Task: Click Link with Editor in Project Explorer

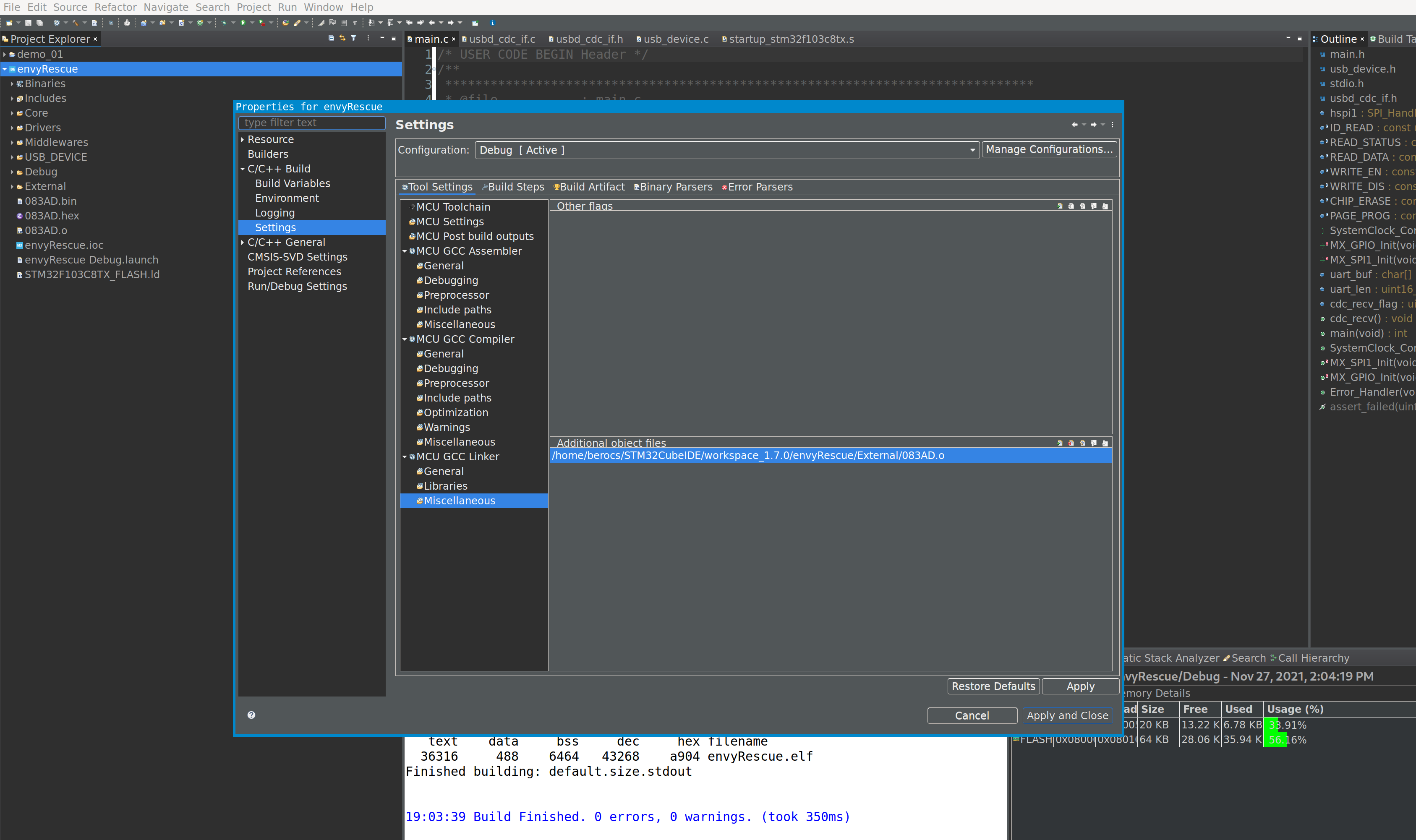Action: pyautogui.click(x=342, y=39)
